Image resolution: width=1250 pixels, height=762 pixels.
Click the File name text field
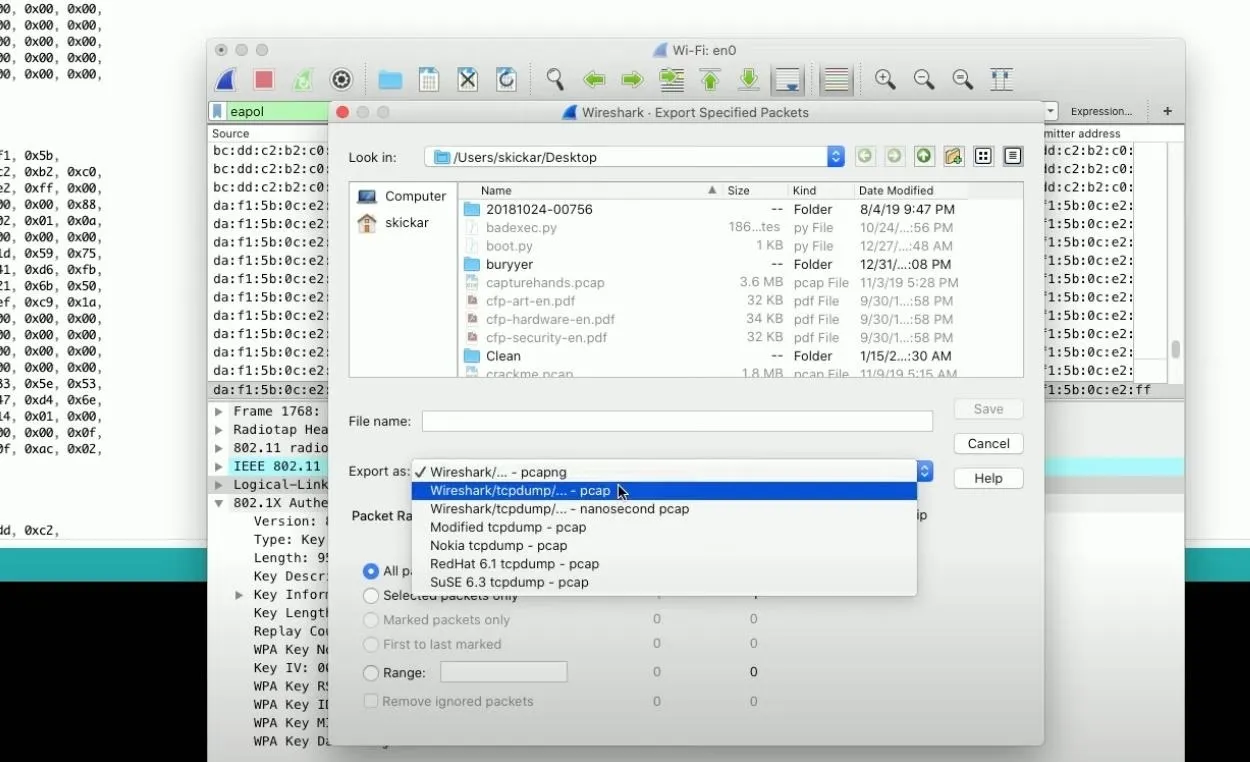click(x=677, y=421)
